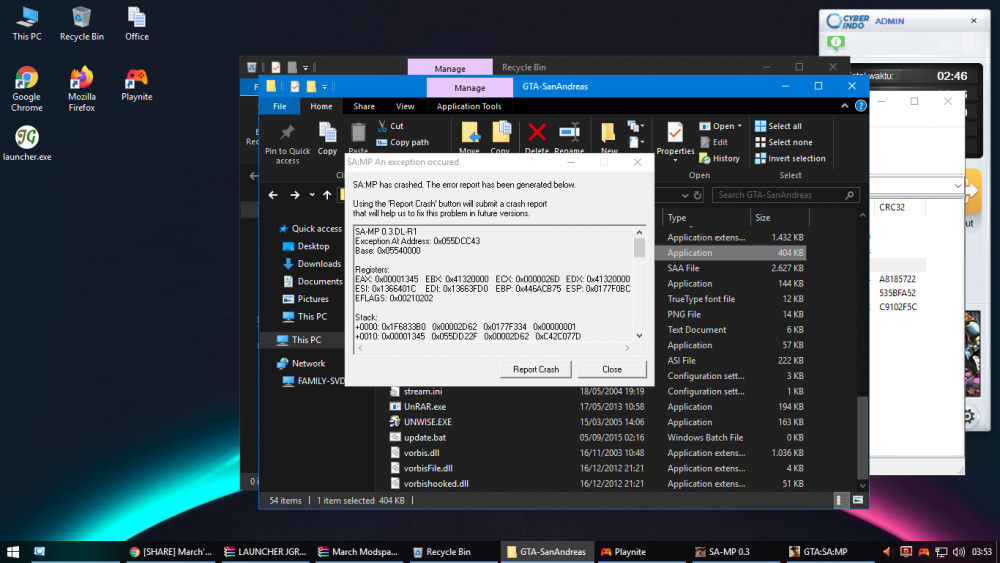The image size is (1000, 563).
Task: Click Invert selection in ribbon
Action: (790, 158)
